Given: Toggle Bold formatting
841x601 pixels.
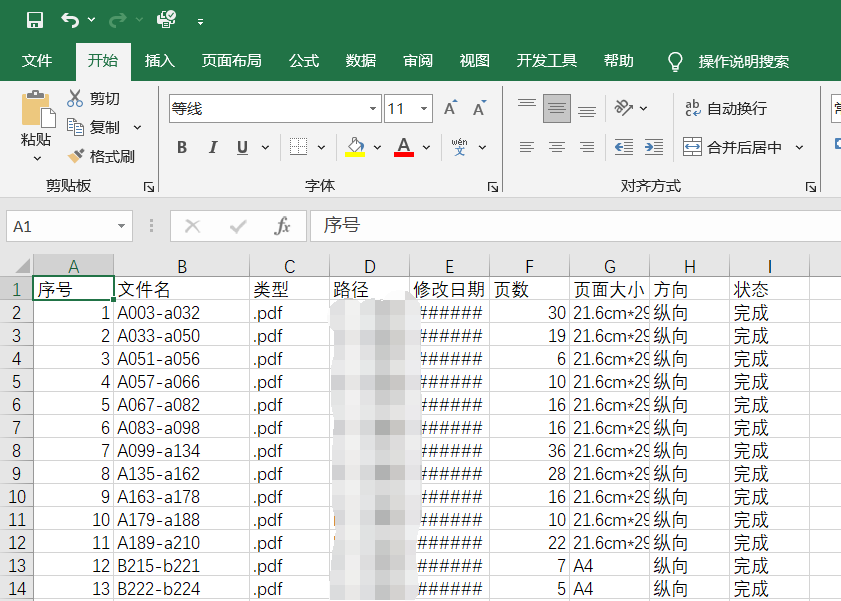Looking at the screenshot, I should (182, 147).
